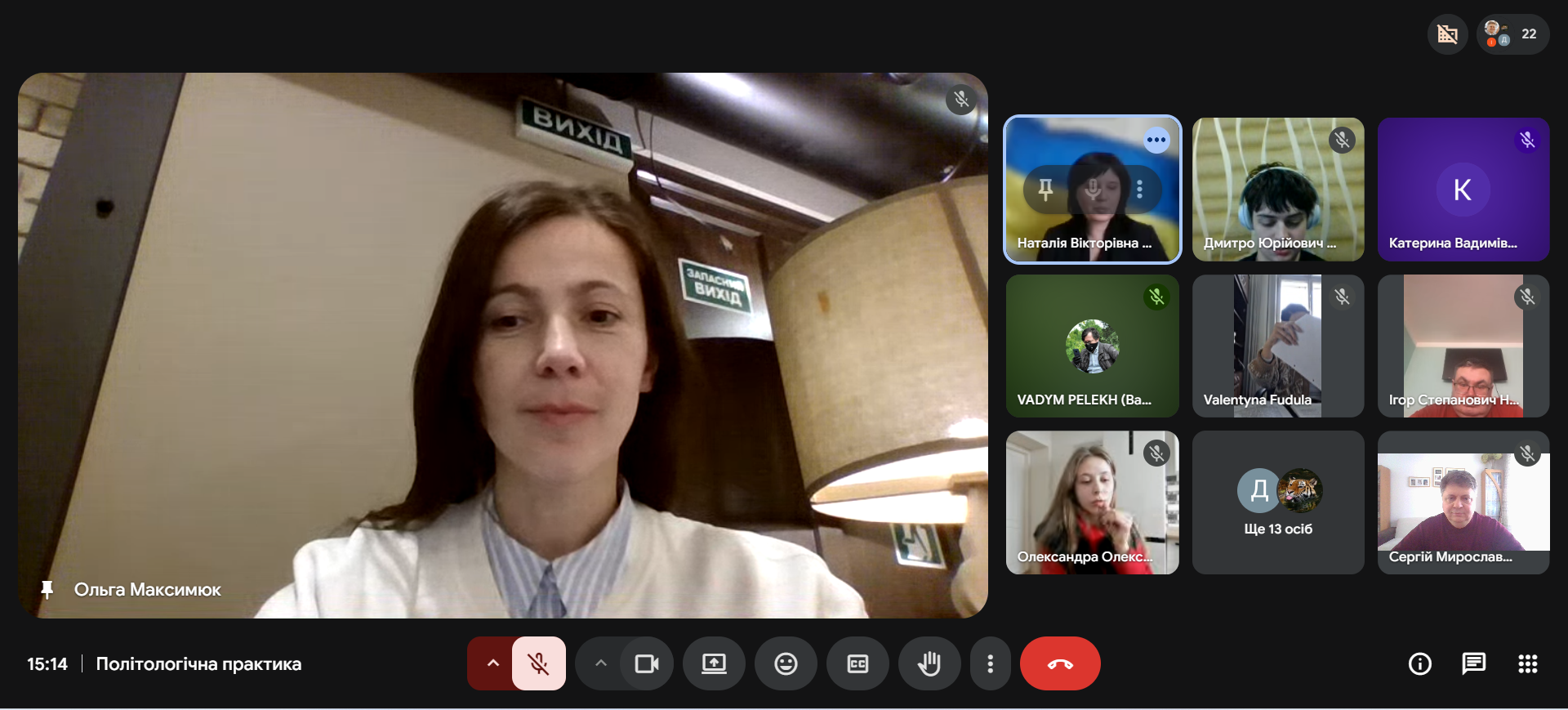Toggle the camera on or off
Image resolution: width=1568 pixels, height=710 pixels.
(x=646, y=663)
